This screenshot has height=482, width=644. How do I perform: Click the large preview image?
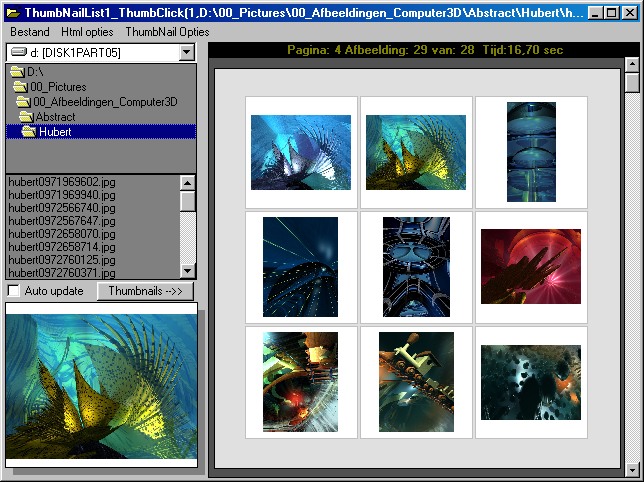click(x=100, y=386)
